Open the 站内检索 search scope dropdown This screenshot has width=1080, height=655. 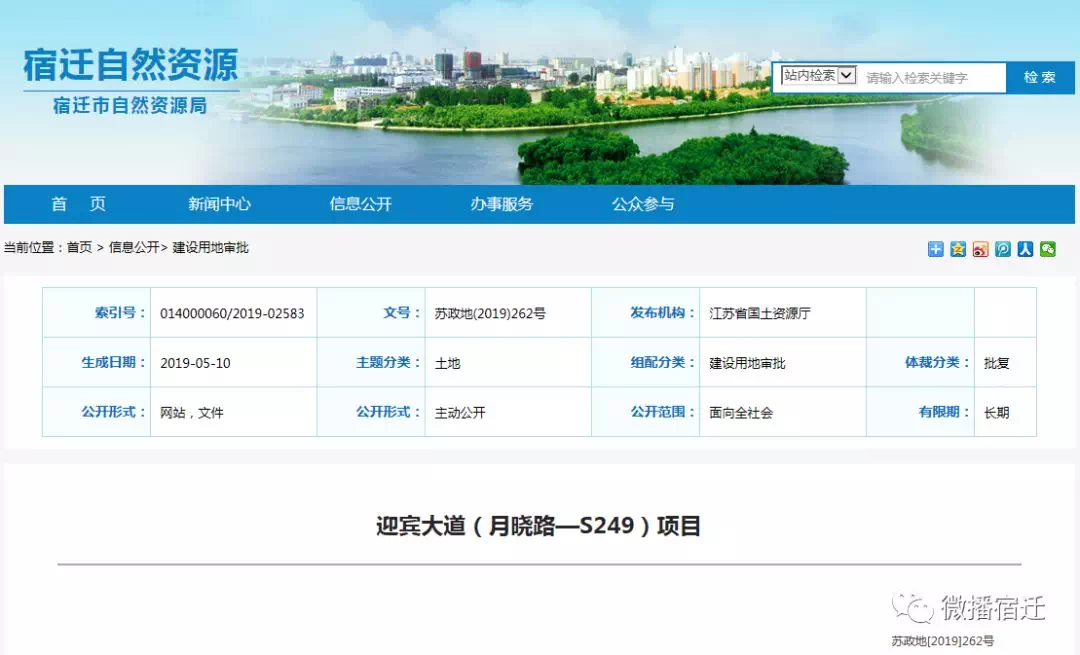(x=819, y=75)
